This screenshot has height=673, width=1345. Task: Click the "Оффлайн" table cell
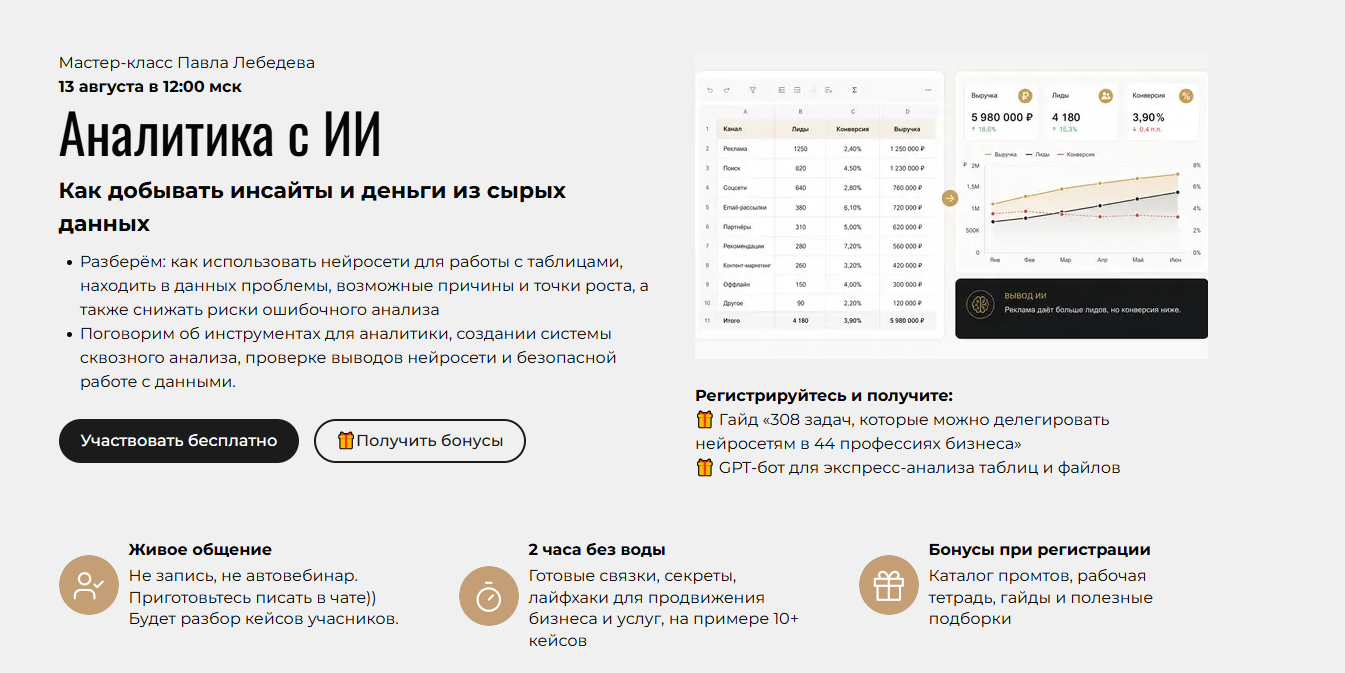[735, 285]
